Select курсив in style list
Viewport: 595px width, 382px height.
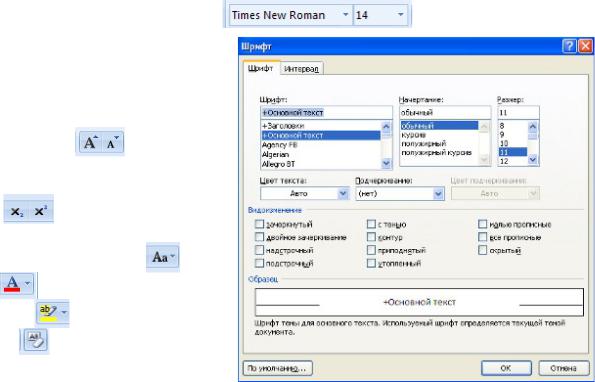439,135
